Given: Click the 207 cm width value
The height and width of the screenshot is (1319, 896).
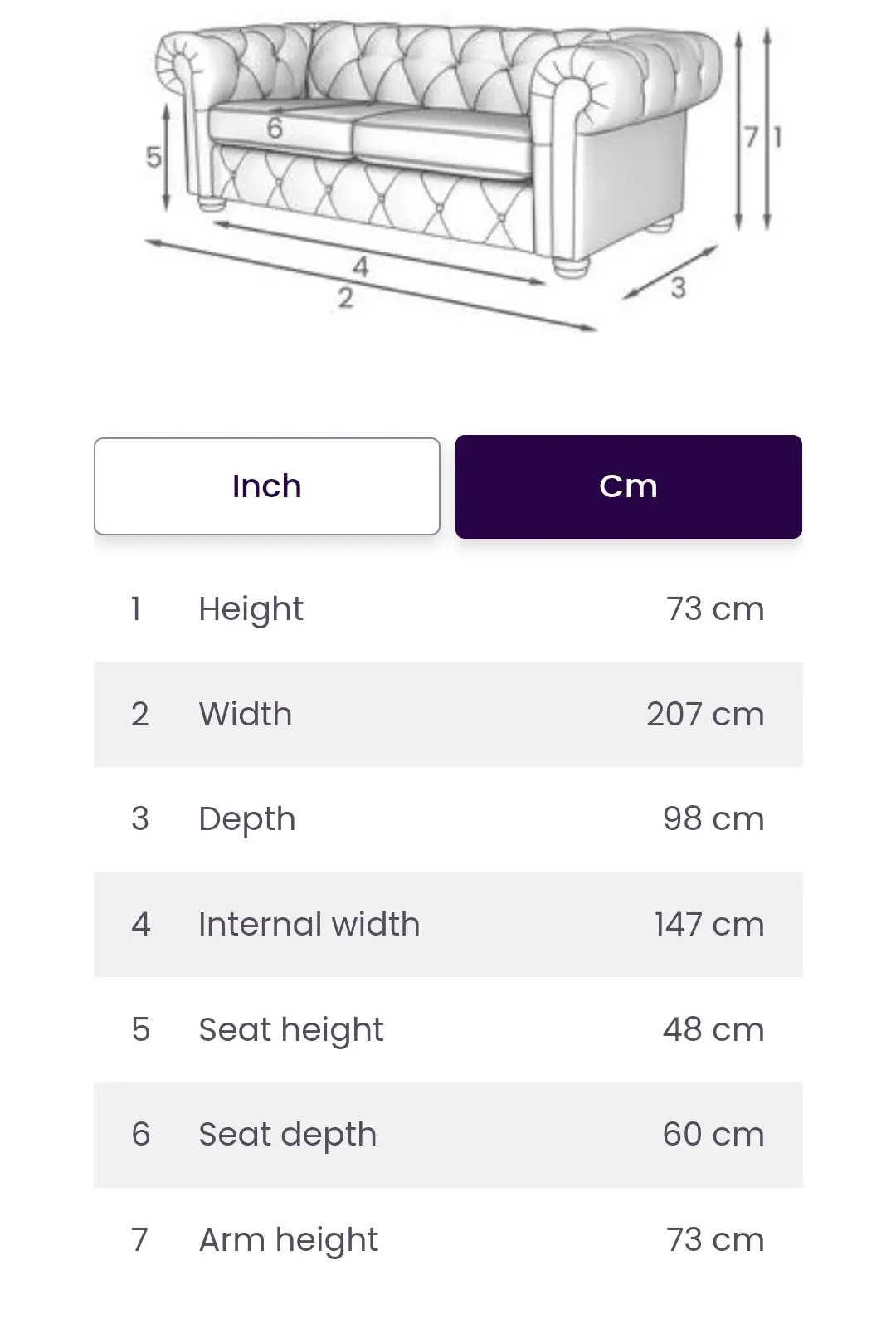Looking at the screenshot, I should 705,714.
